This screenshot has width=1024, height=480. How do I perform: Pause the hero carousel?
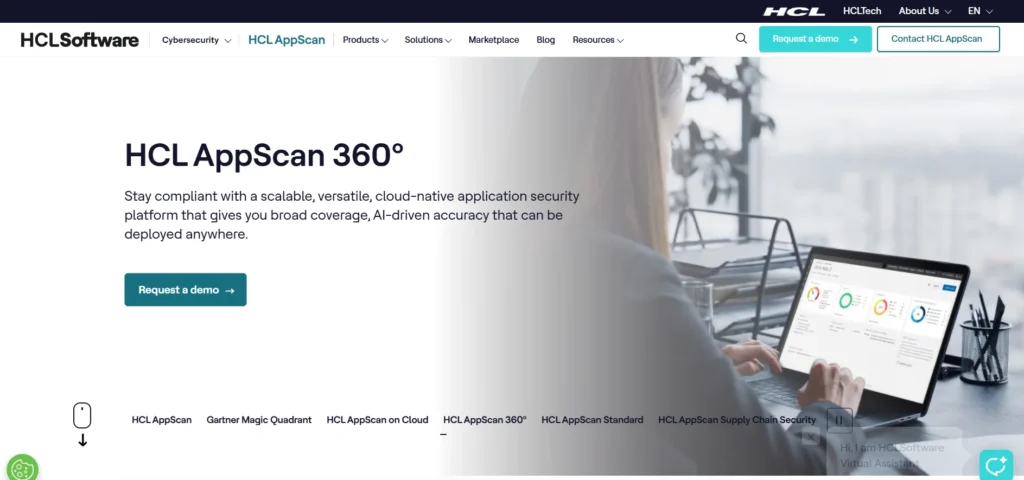point(839,420)
